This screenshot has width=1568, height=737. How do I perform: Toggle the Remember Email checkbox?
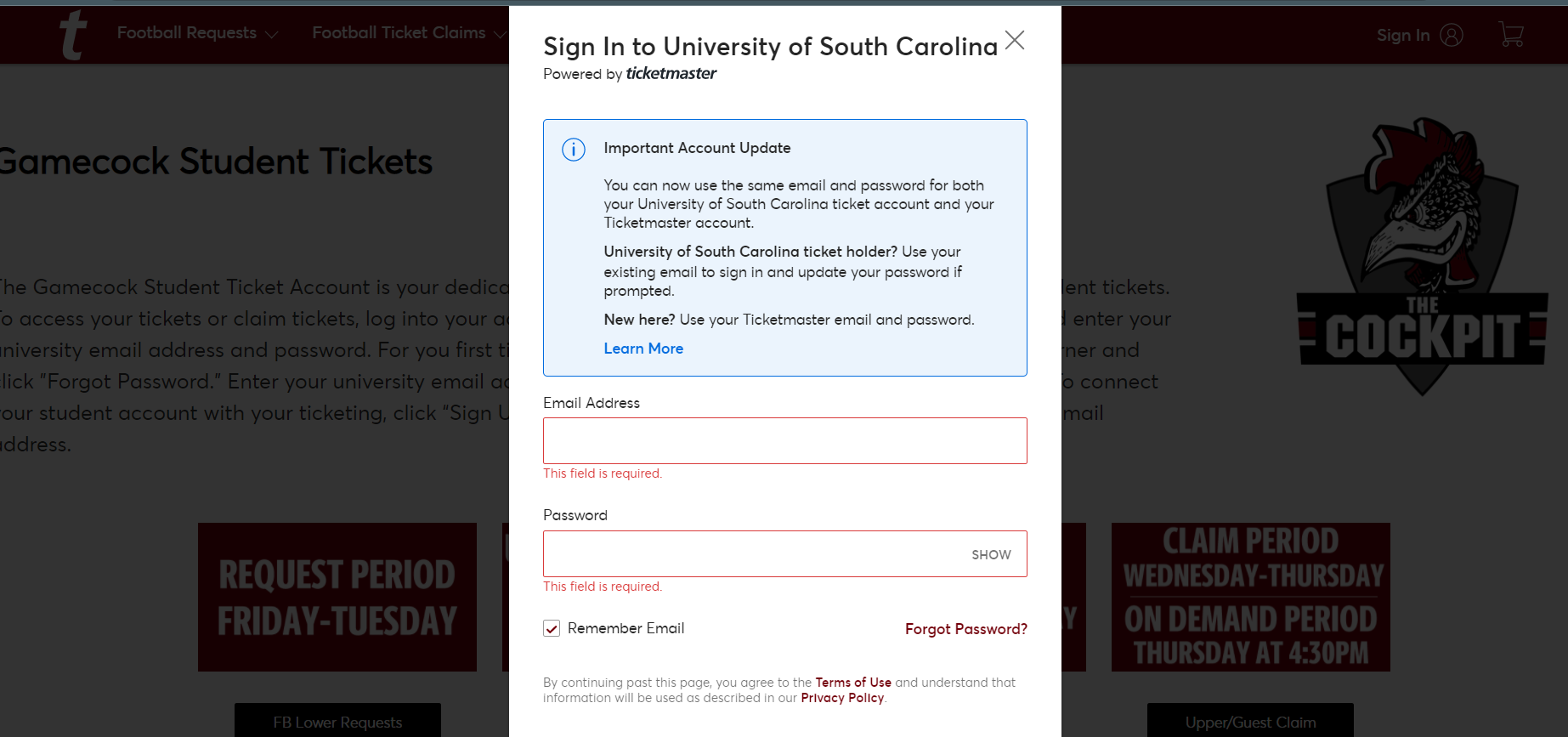(552, 628)
